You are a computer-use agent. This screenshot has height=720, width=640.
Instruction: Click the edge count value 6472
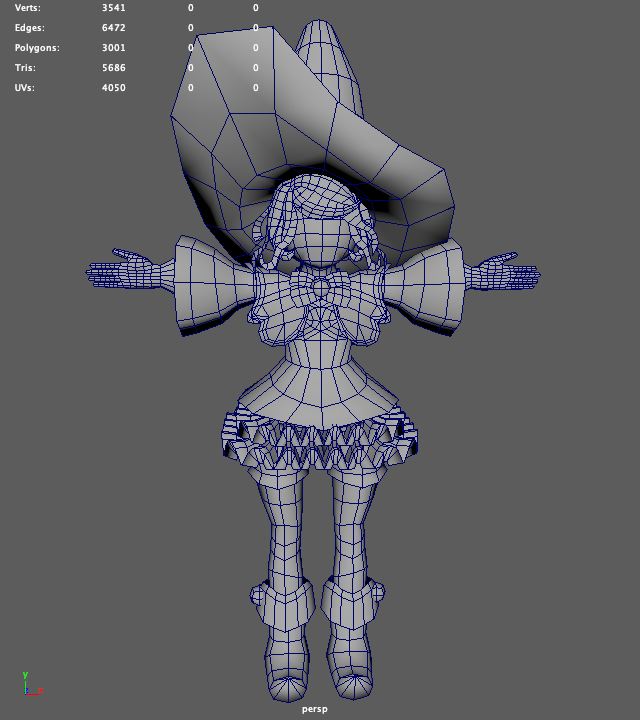click(x=113, y=28)
